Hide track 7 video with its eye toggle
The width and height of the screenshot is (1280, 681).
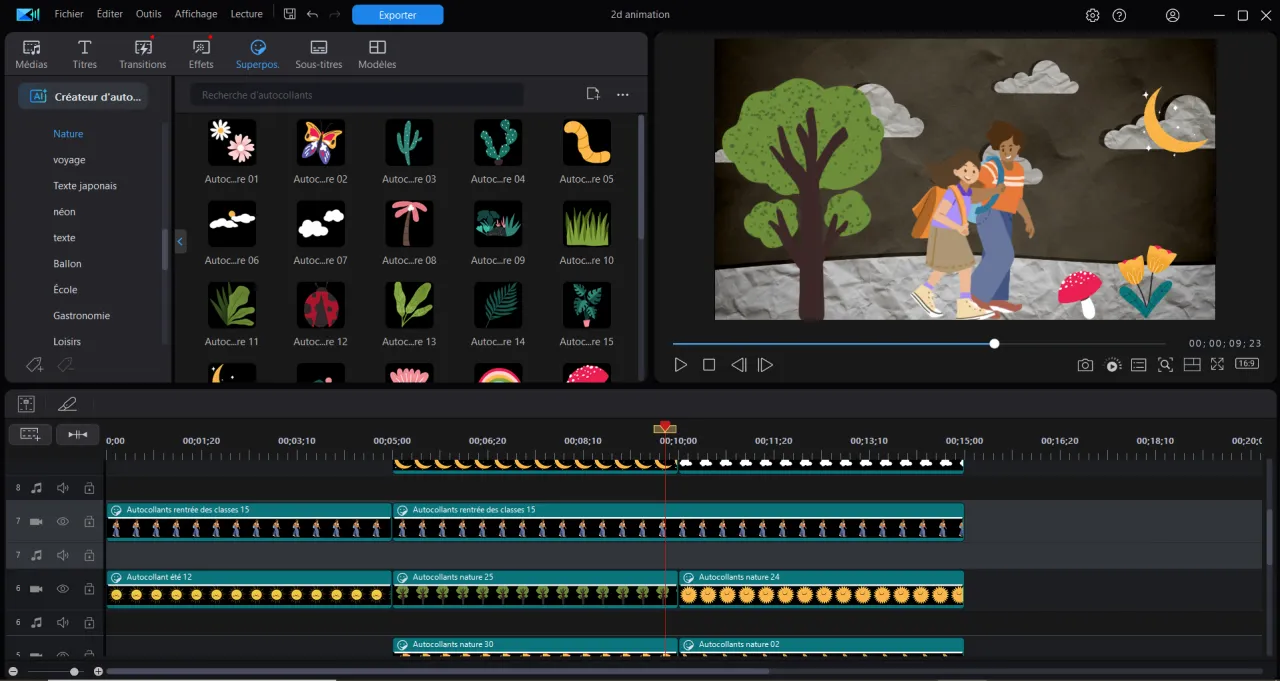61,521
